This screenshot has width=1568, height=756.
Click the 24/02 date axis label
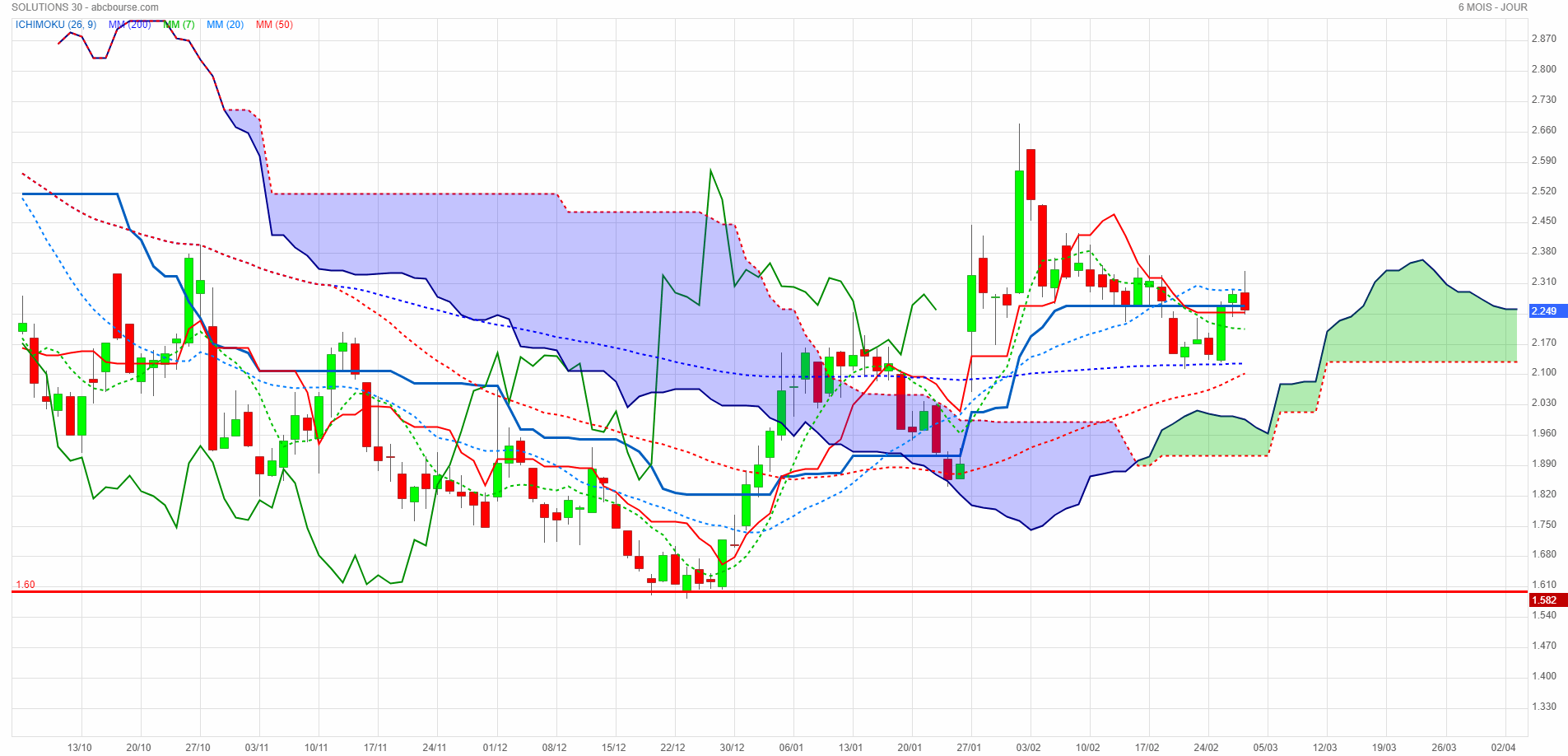1207,748
